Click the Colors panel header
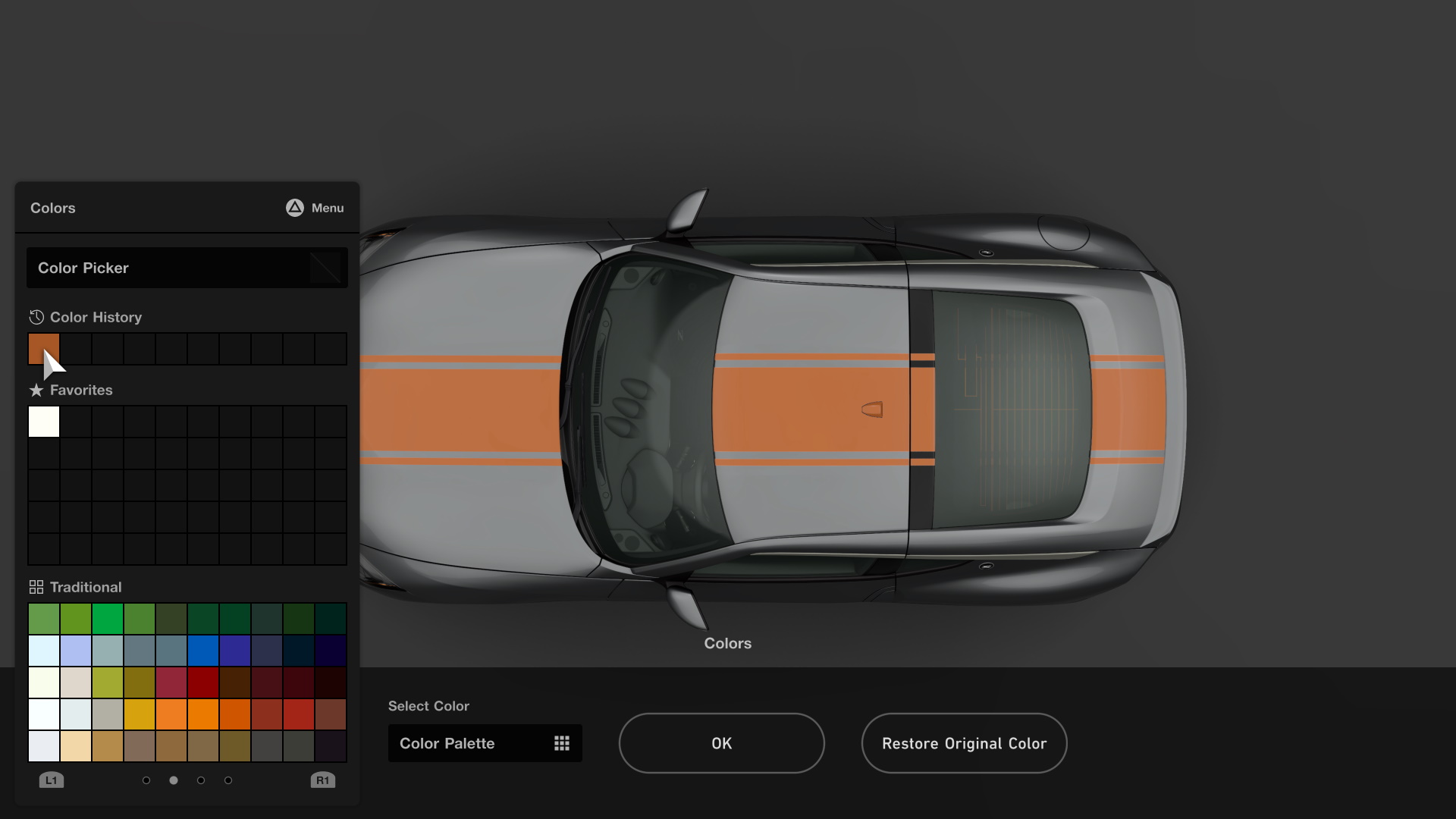This screenshot has height=819, width=1456. point(52,208)
